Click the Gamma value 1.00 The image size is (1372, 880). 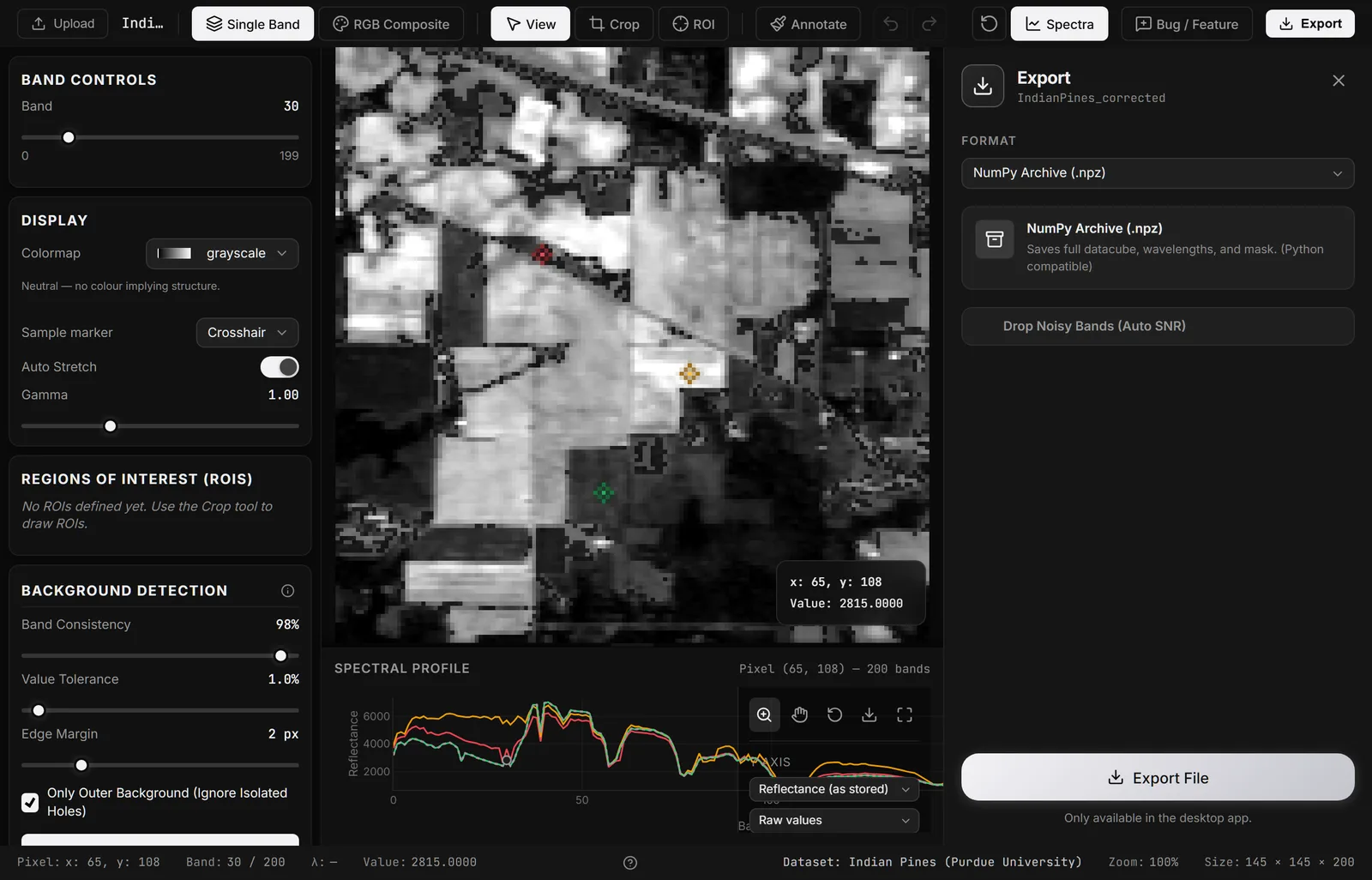[x=284, y=395]
